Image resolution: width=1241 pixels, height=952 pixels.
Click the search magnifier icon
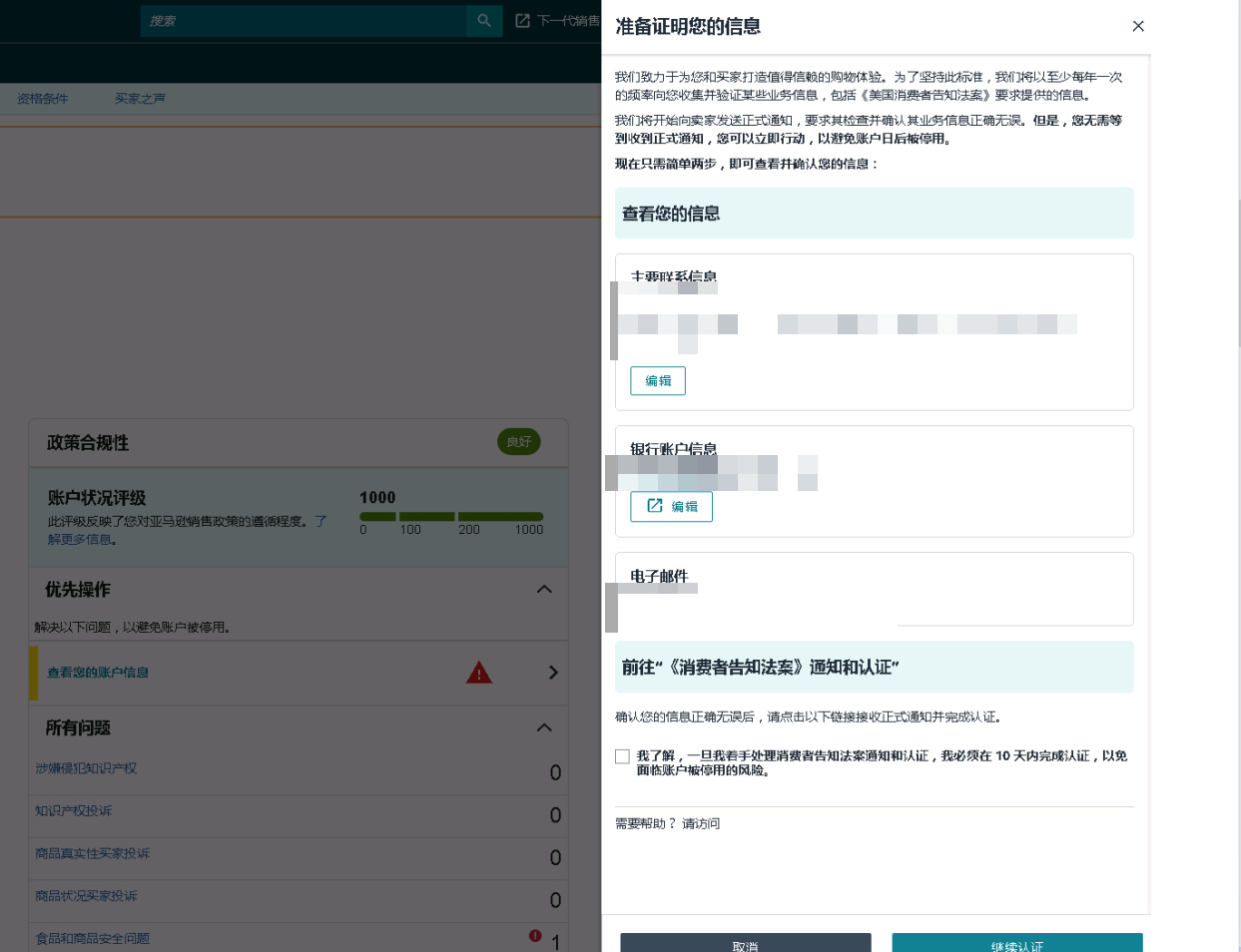point(484,21)
